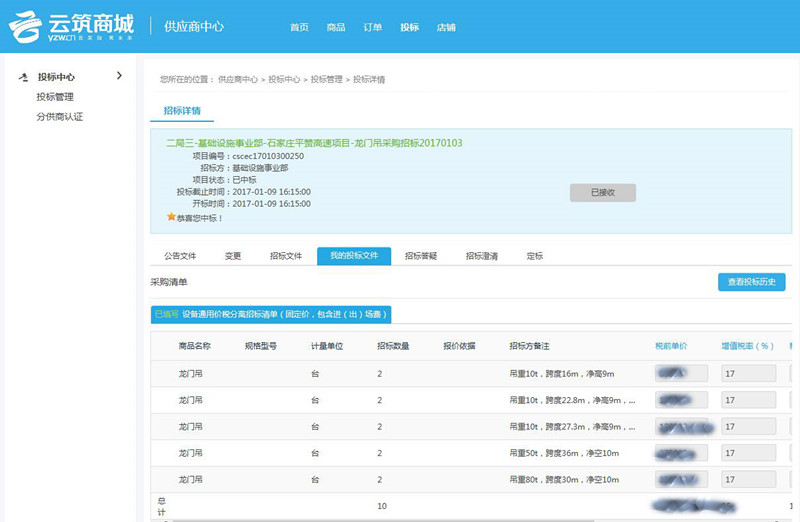800x522 pixels.
Task: Click tax rate field for 跨度27.3m row
Action: click(x=748, y=427)
